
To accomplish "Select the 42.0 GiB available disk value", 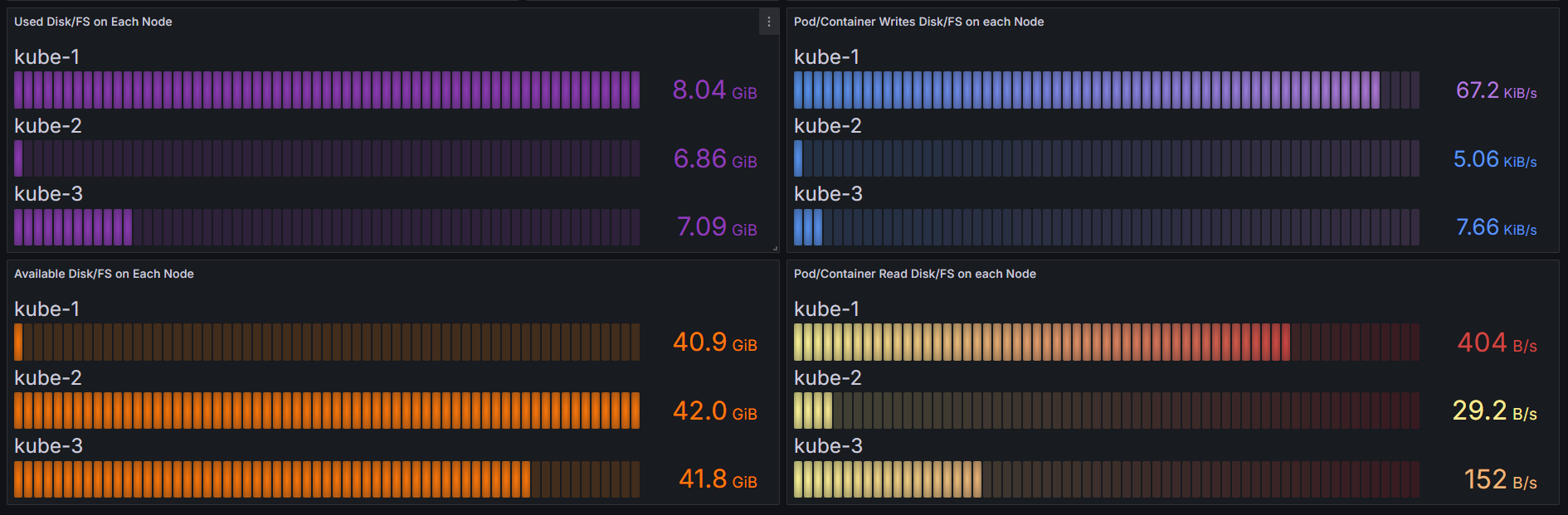I will click(x=714, y=411).
